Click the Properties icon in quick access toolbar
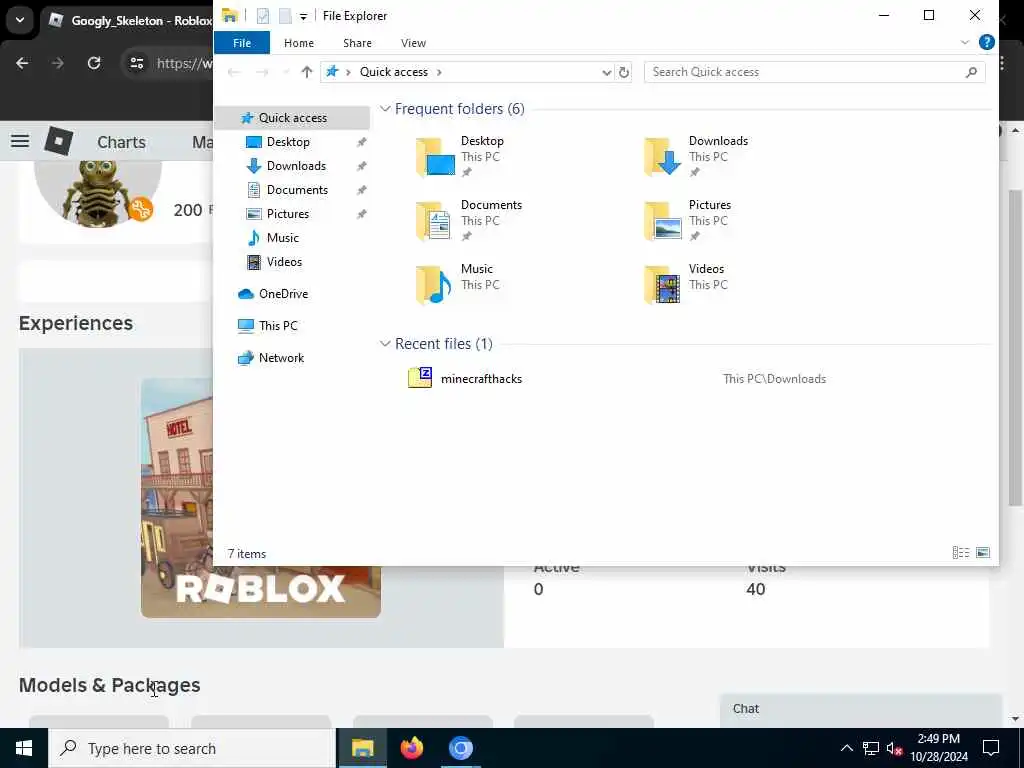 [x=263, y=16]
